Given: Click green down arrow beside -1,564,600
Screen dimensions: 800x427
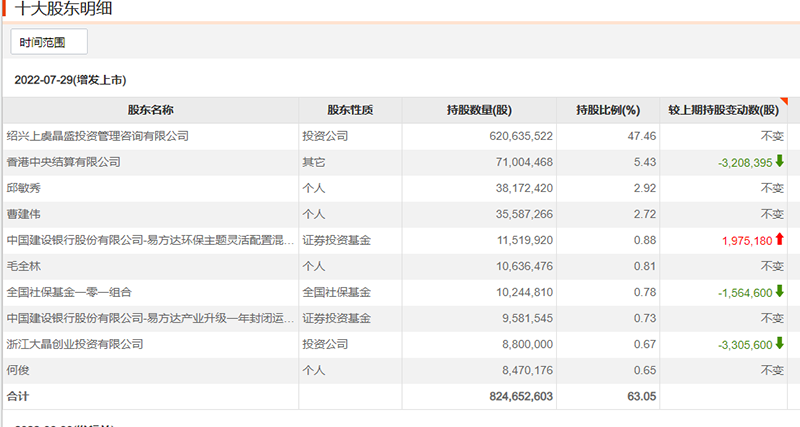Looking at the screenshot, I should (780, 291).
